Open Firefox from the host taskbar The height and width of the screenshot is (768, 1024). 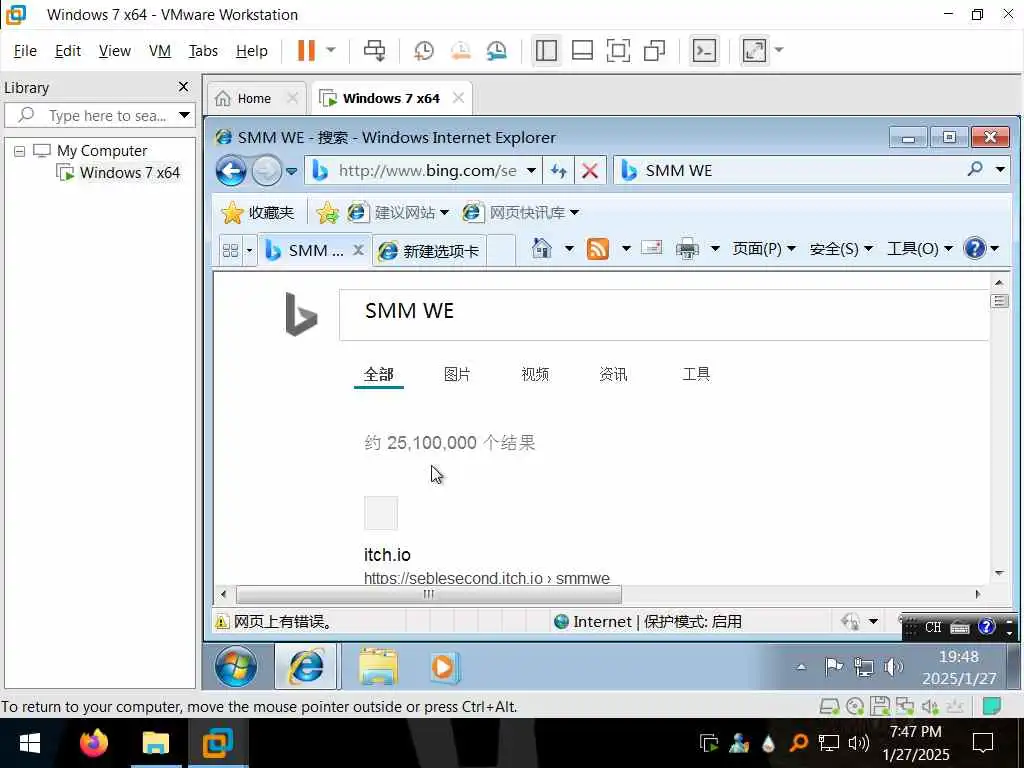point(93,743)
